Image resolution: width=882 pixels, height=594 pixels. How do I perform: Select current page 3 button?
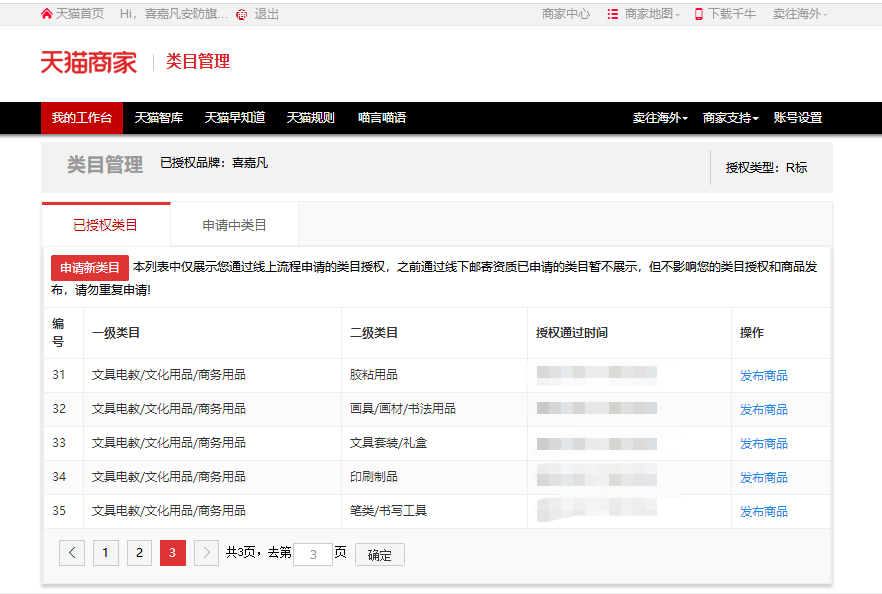coord(173,553)
